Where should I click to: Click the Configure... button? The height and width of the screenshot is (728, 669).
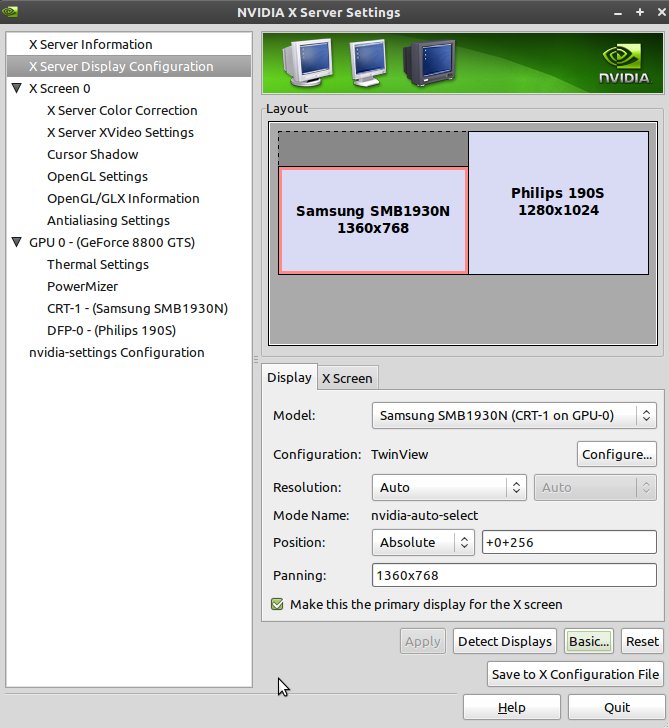coord(617,454)
